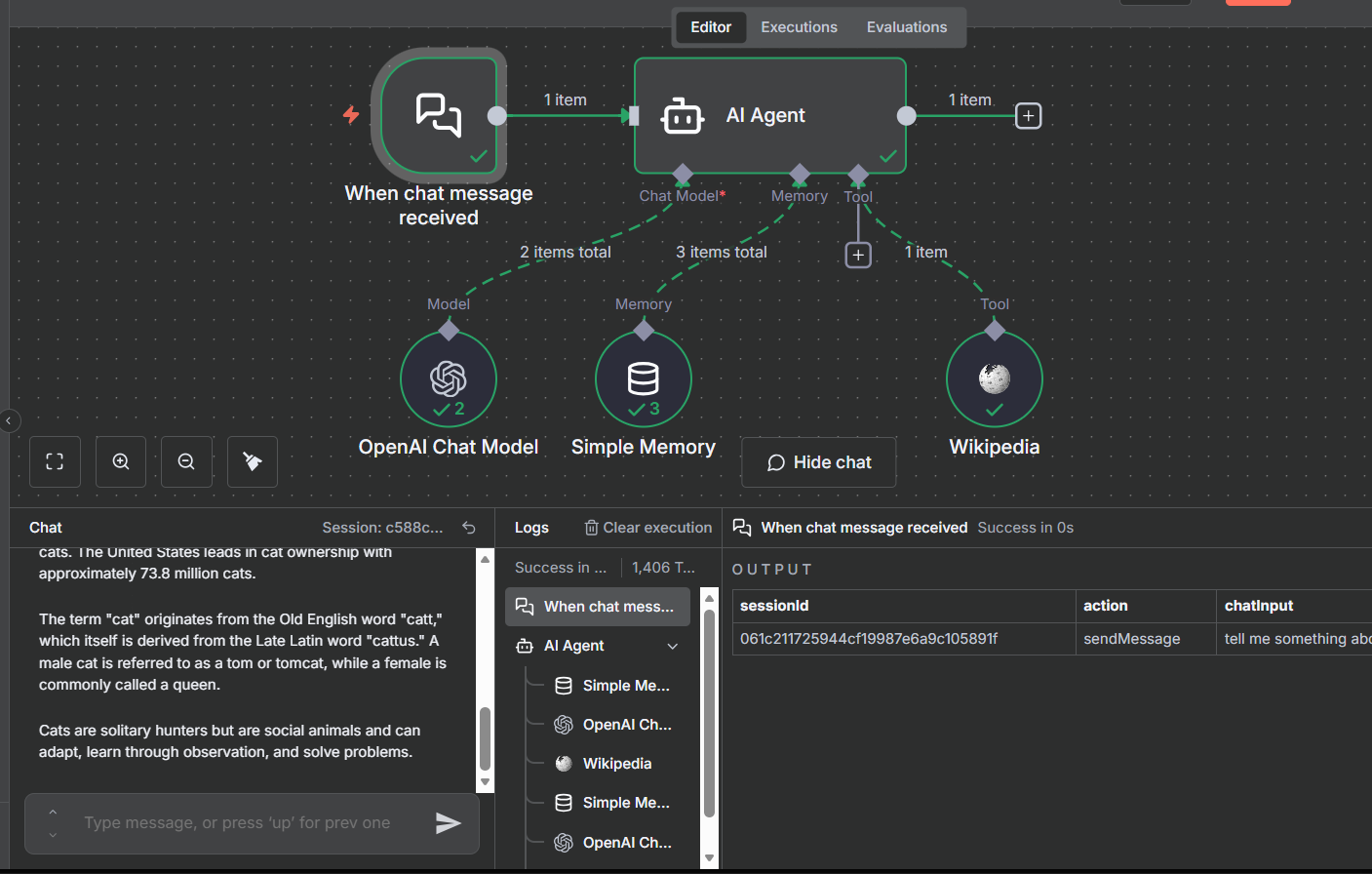Clear the execution logs
The image size is (1372, 874).
point(647,527)
